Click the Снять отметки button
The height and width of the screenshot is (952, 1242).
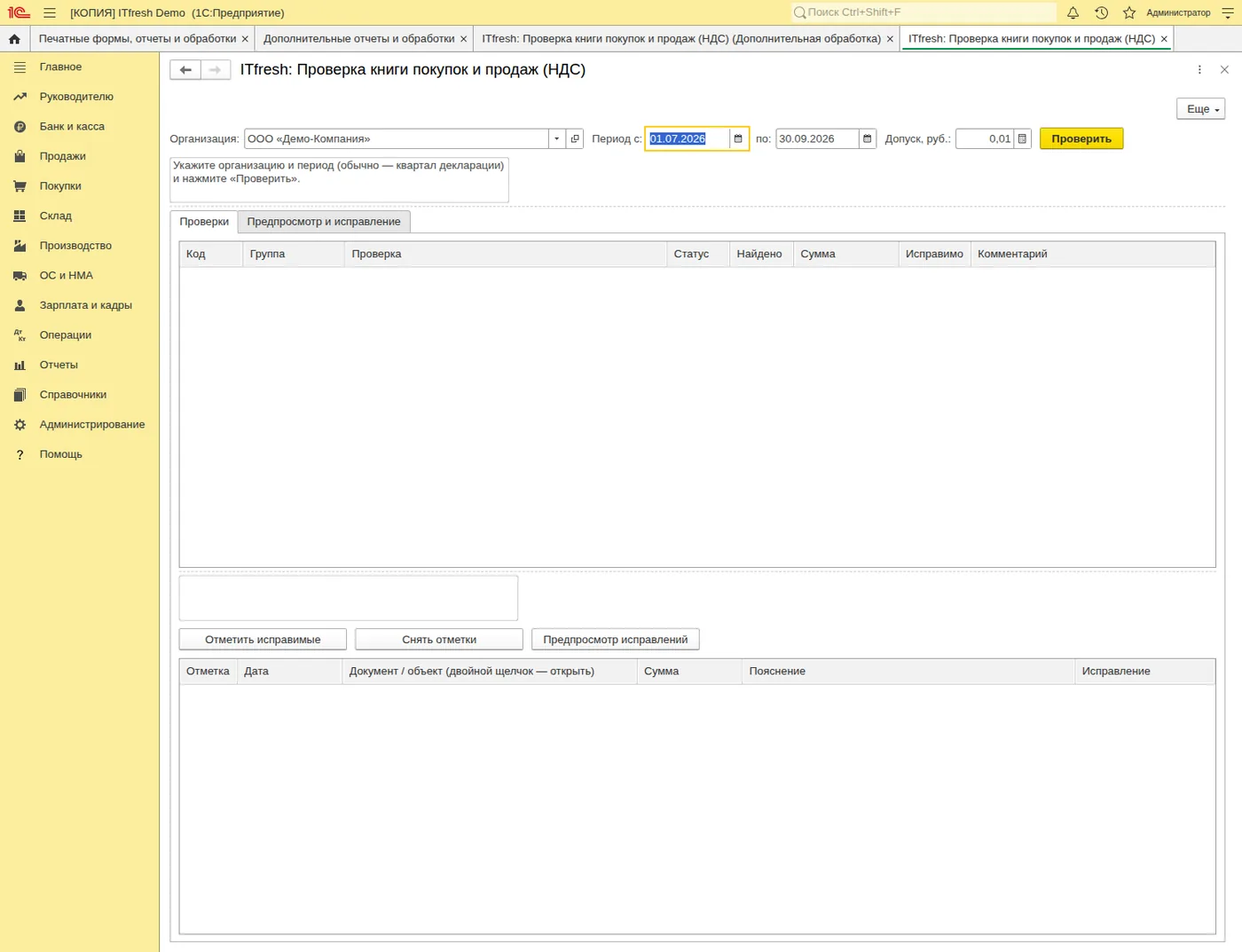(439, 640)
